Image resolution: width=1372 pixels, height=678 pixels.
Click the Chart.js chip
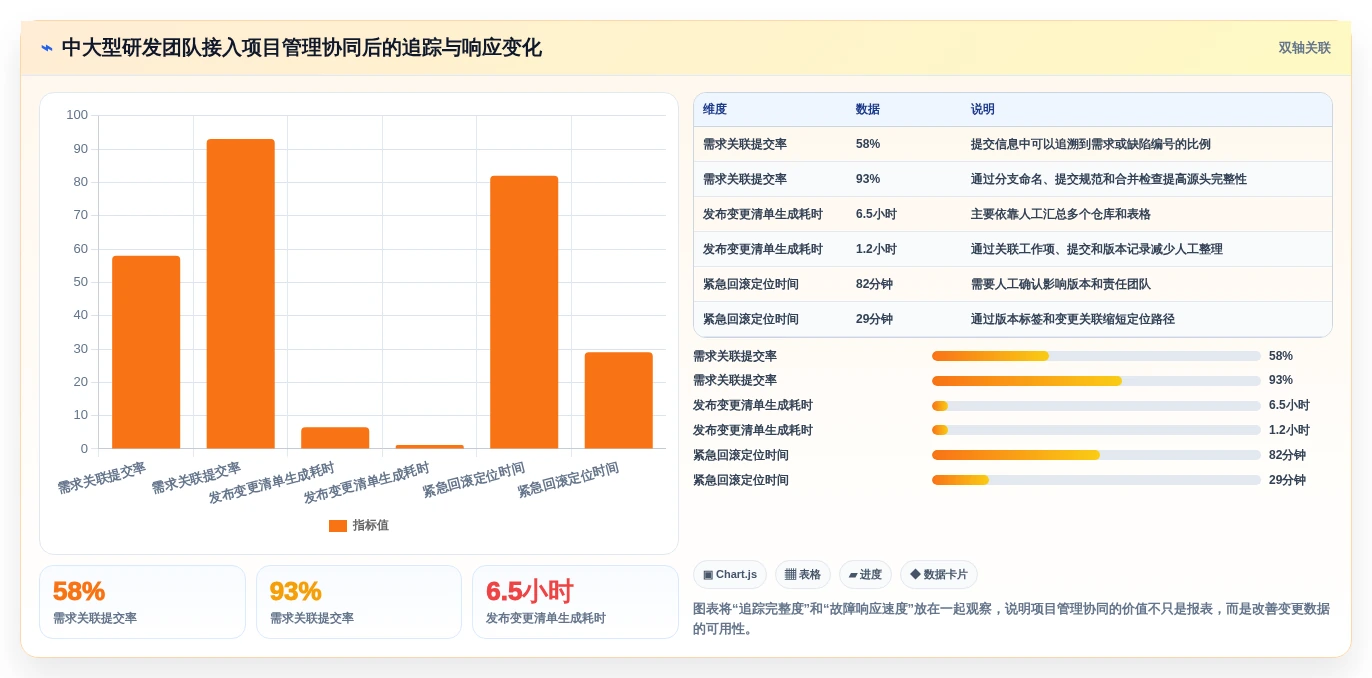730,575
